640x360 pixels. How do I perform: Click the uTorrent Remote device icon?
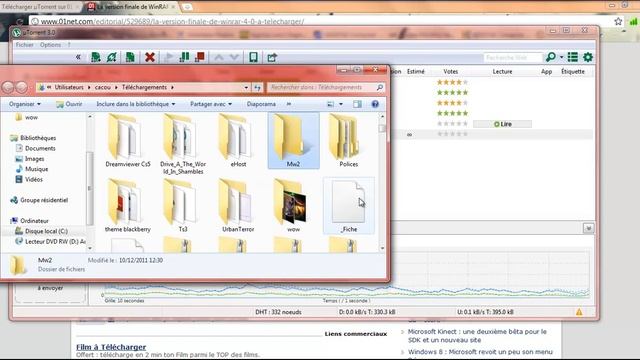[253, 57]
